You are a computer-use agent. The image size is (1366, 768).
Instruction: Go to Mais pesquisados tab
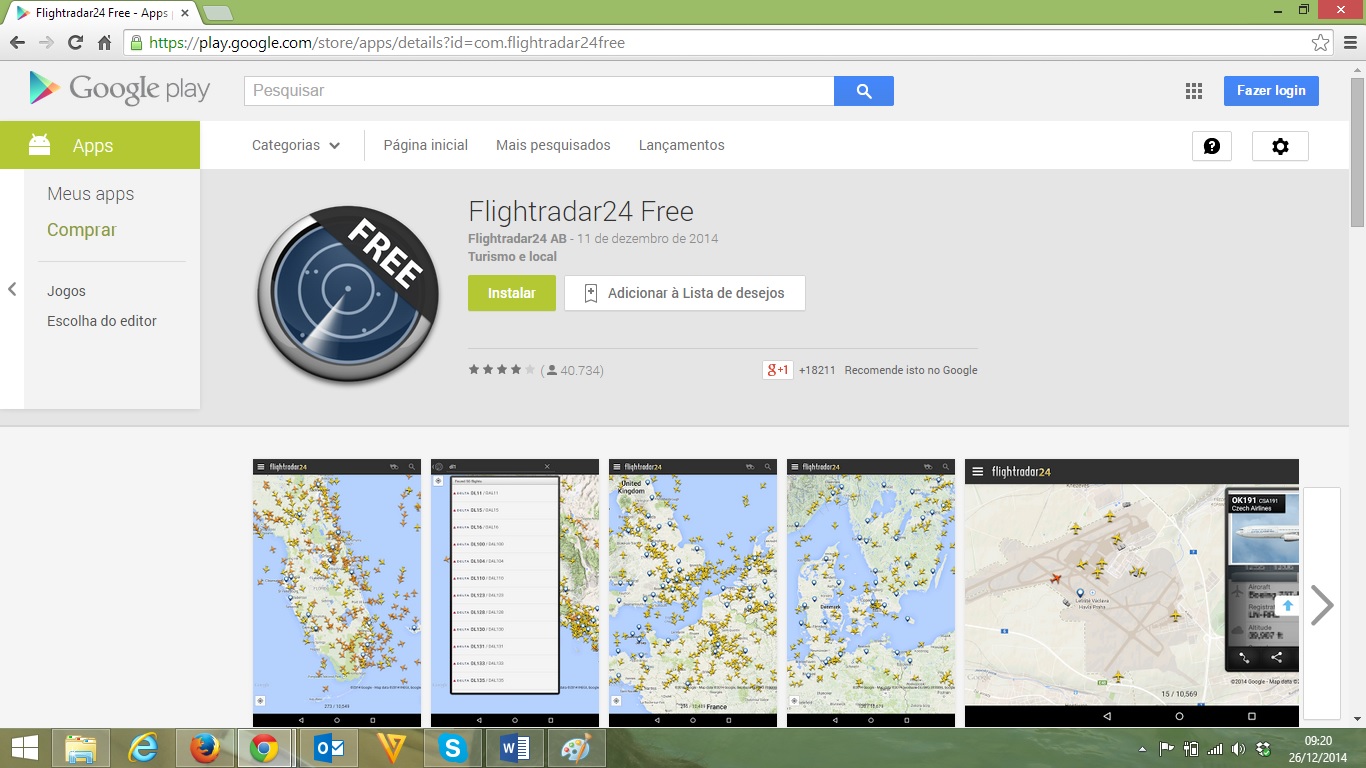pyautogui.click(x=553, y=145)
